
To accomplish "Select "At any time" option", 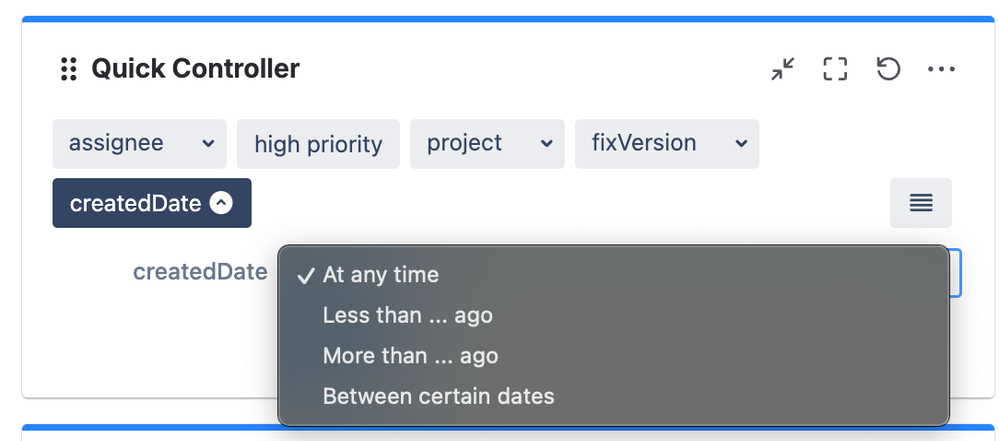I will (x=380, y=274).
